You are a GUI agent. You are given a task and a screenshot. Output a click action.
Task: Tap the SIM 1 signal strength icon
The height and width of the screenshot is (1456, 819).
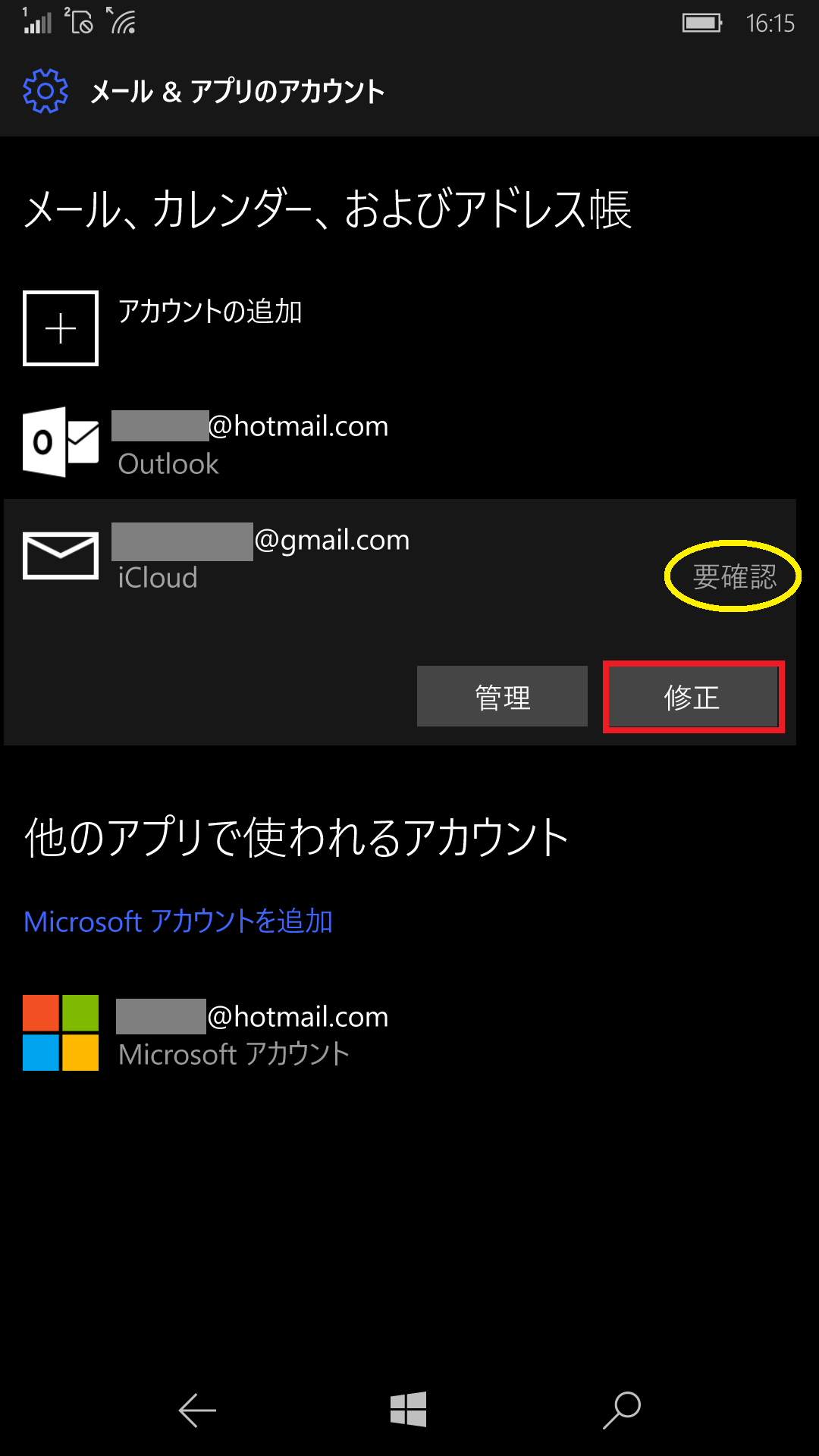pyautogui.click(x=36, y=20)
